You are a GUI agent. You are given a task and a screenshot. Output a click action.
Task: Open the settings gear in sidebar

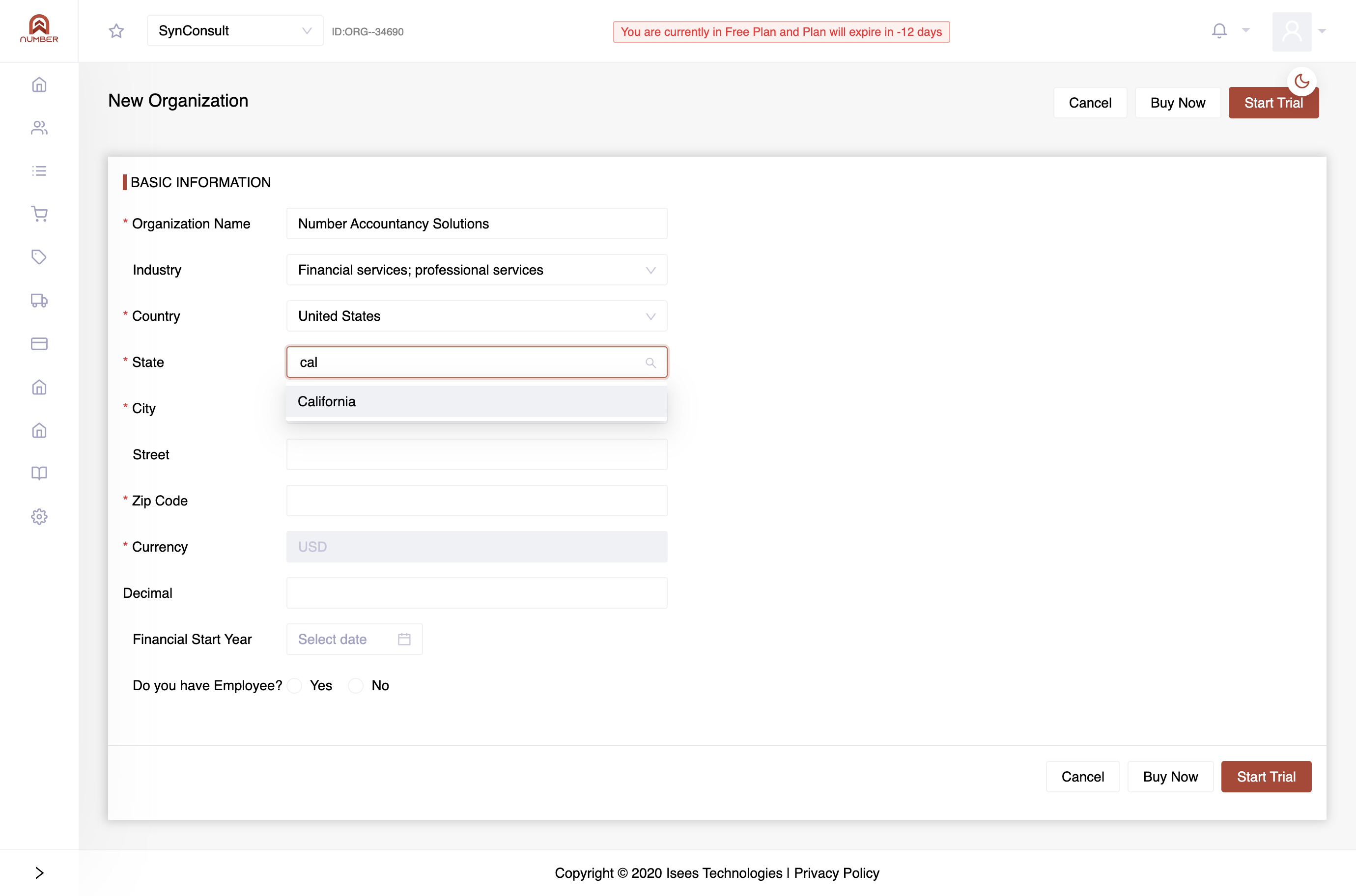click(39, 517)
